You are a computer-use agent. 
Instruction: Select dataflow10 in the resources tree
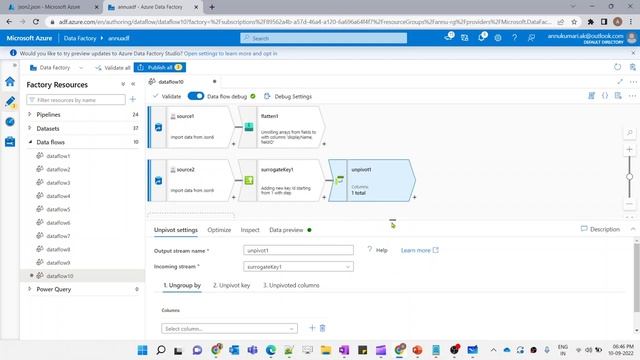click(60, 276)
